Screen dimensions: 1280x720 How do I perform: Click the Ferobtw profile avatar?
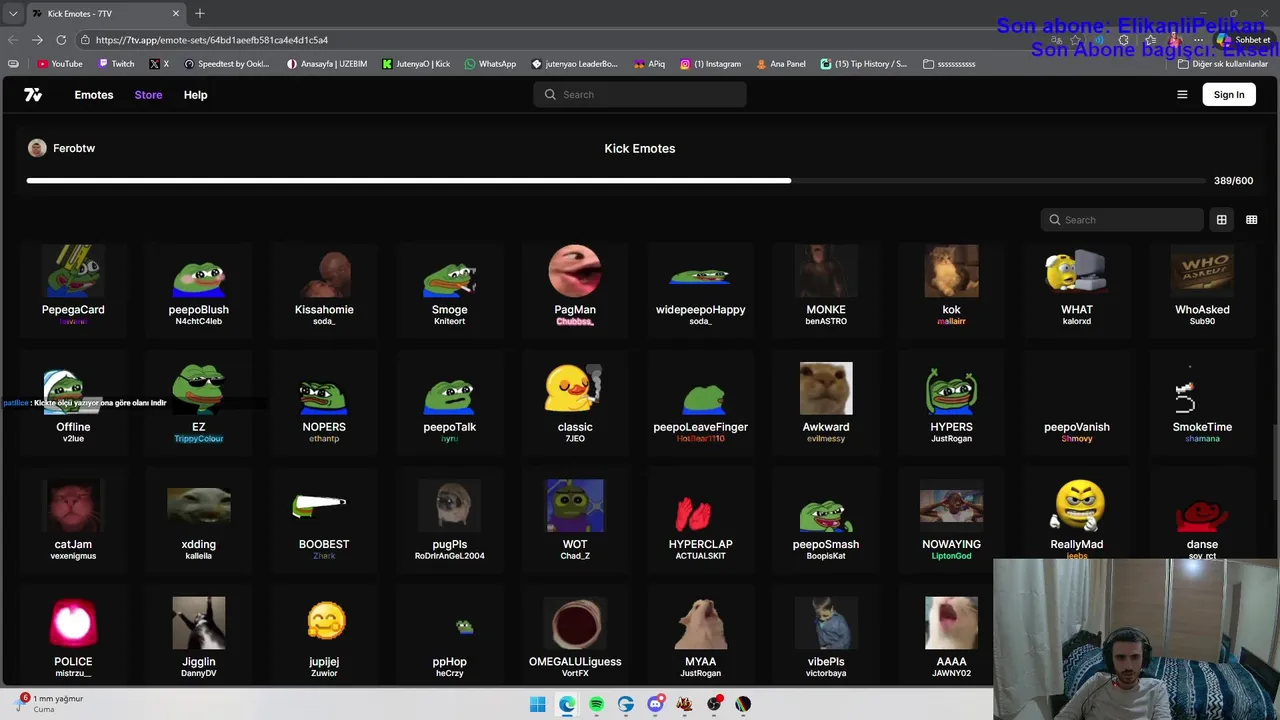coord(37,148)
